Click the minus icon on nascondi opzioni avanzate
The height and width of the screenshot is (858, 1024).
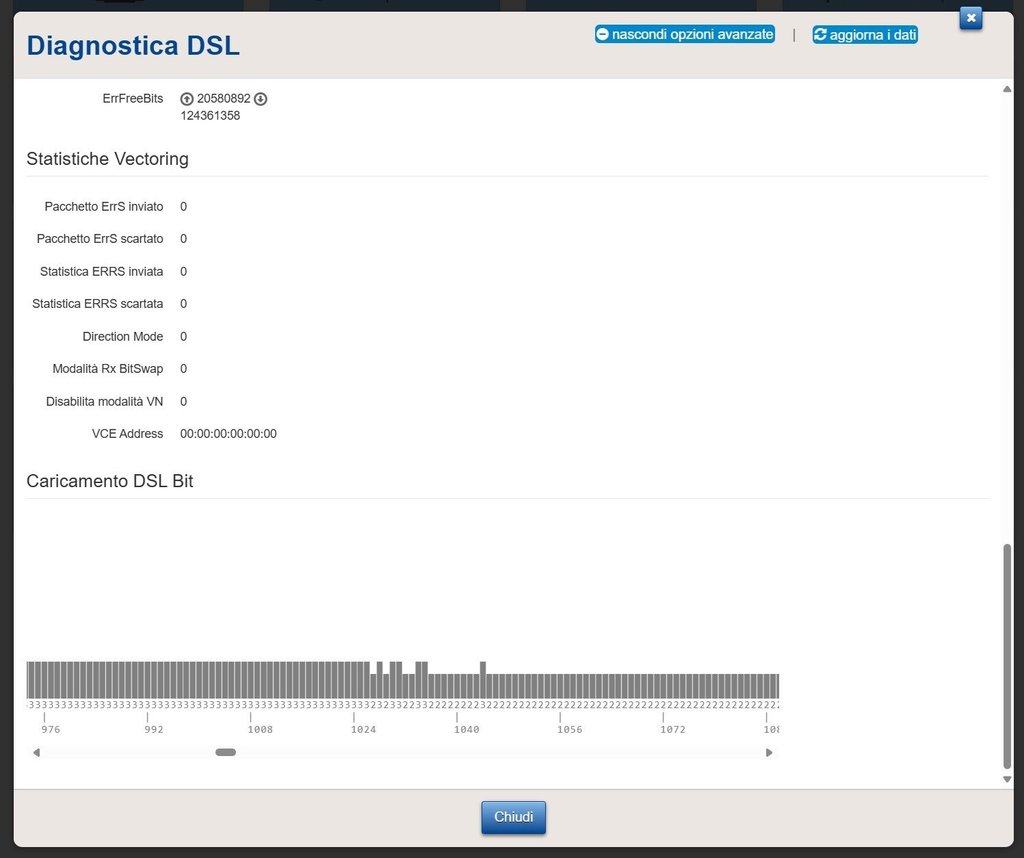[x=603, y=35]
